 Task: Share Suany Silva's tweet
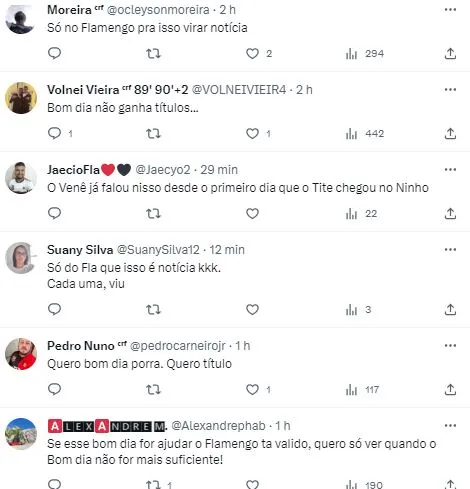pos(450,310)
